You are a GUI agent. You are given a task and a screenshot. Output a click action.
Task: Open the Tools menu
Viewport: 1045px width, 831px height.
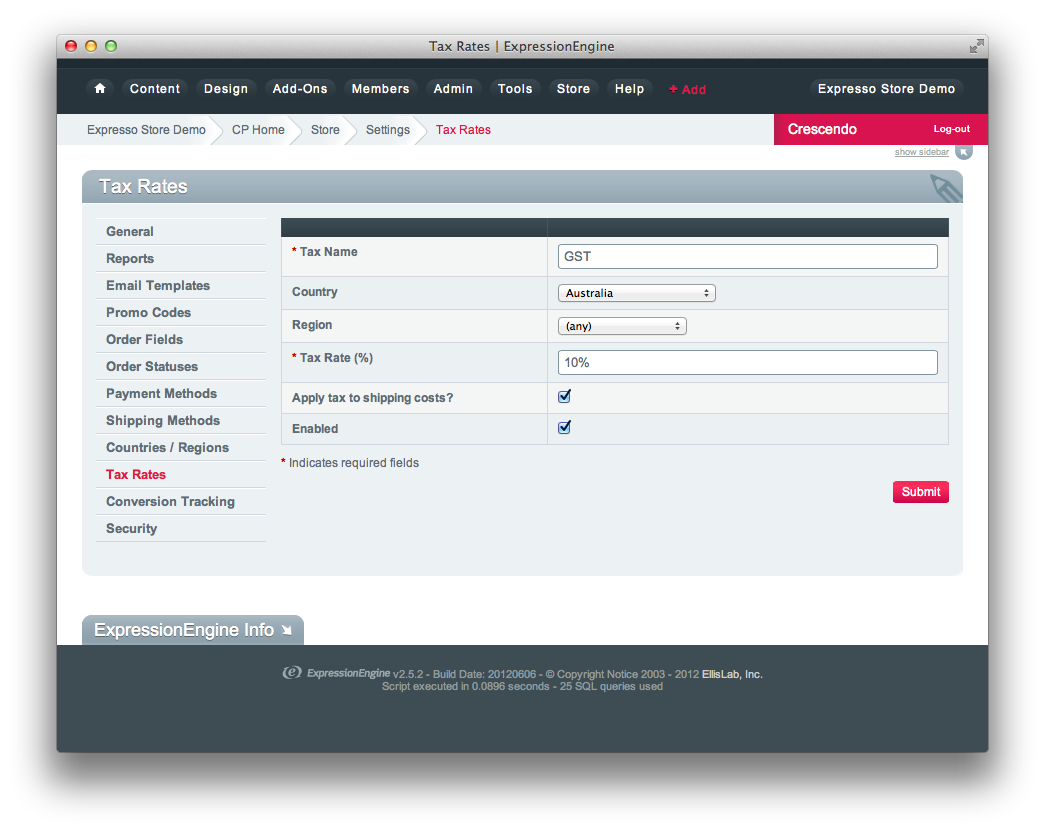515,89
